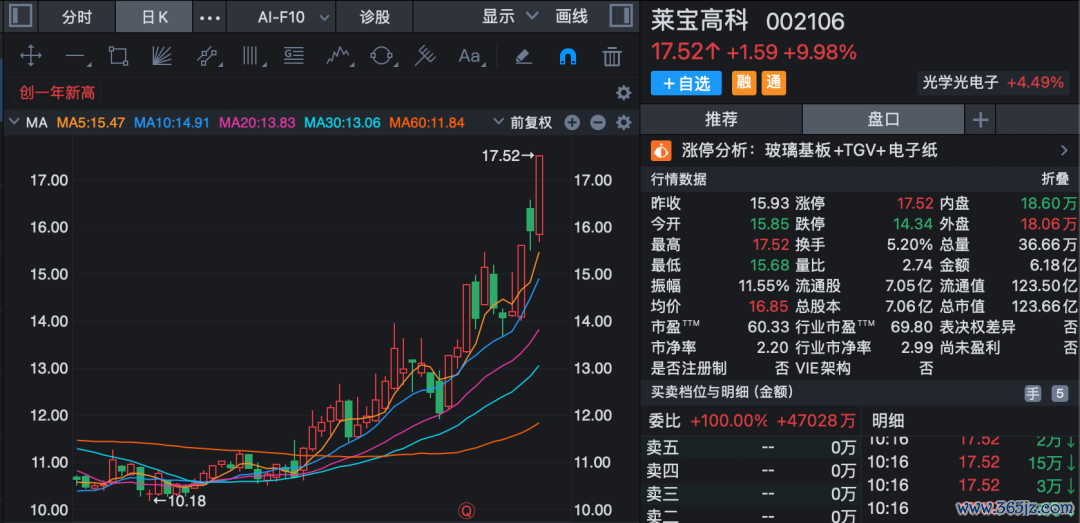Switch to the 分时 intraday tab
This screenshot has height=523, width=1080.
coord(76,17)
